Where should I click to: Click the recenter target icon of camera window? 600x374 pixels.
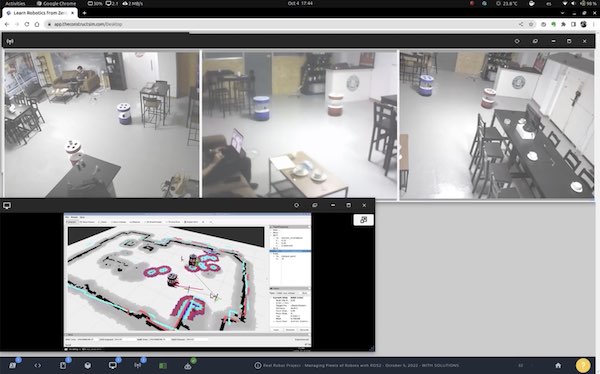[517, 41]
